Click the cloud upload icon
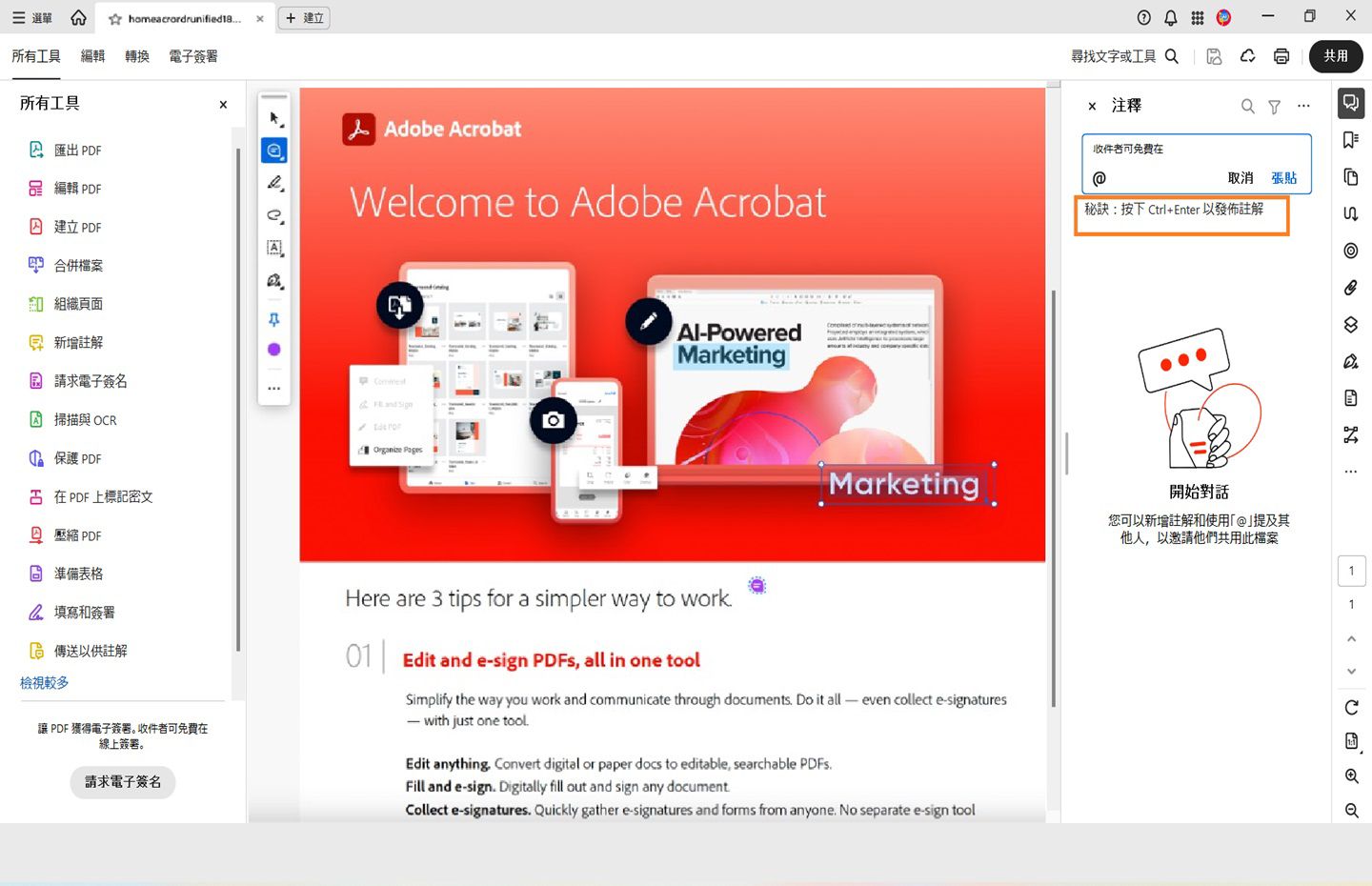This screenshot has height=886, width=1372. 1248,56
